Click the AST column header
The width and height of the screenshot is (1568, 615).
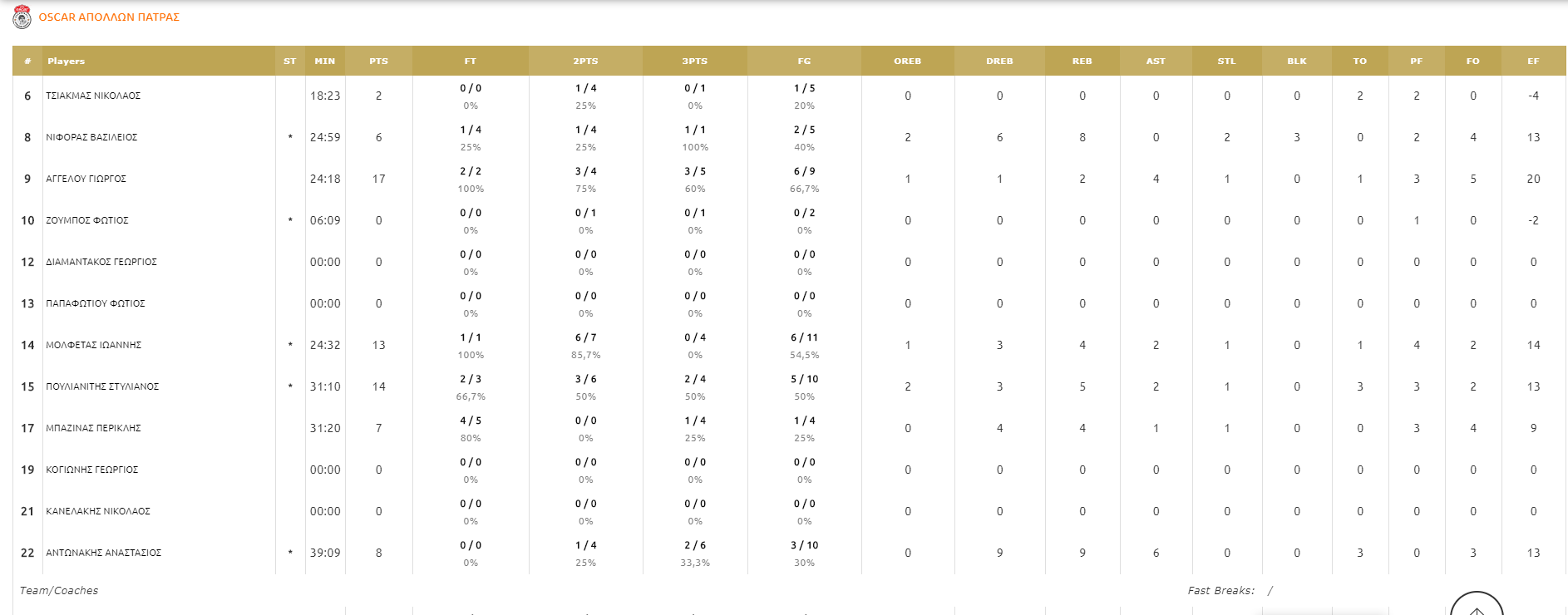(1156, 61)
